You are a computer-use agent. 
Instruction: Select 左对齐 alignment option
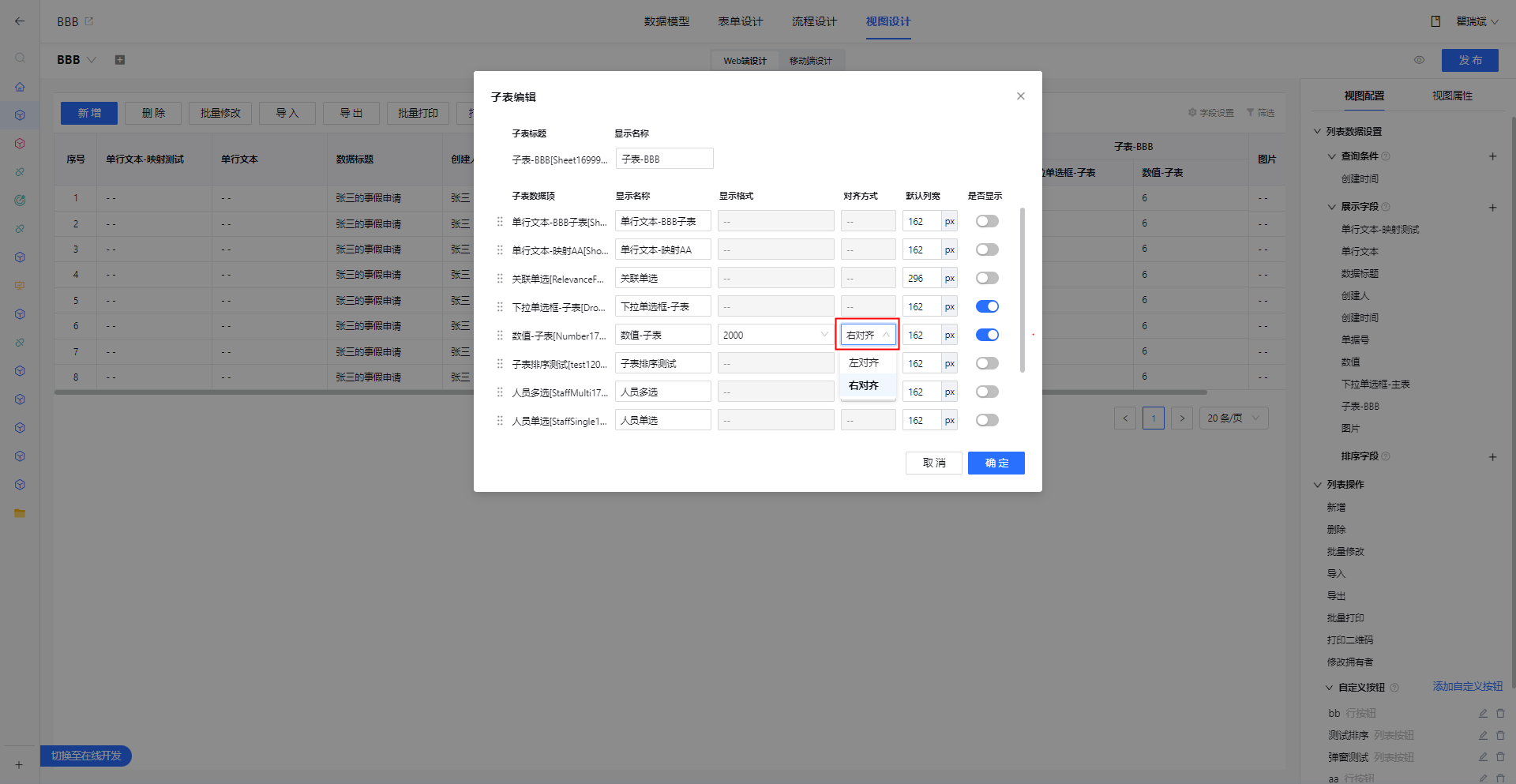pos(868,363)
